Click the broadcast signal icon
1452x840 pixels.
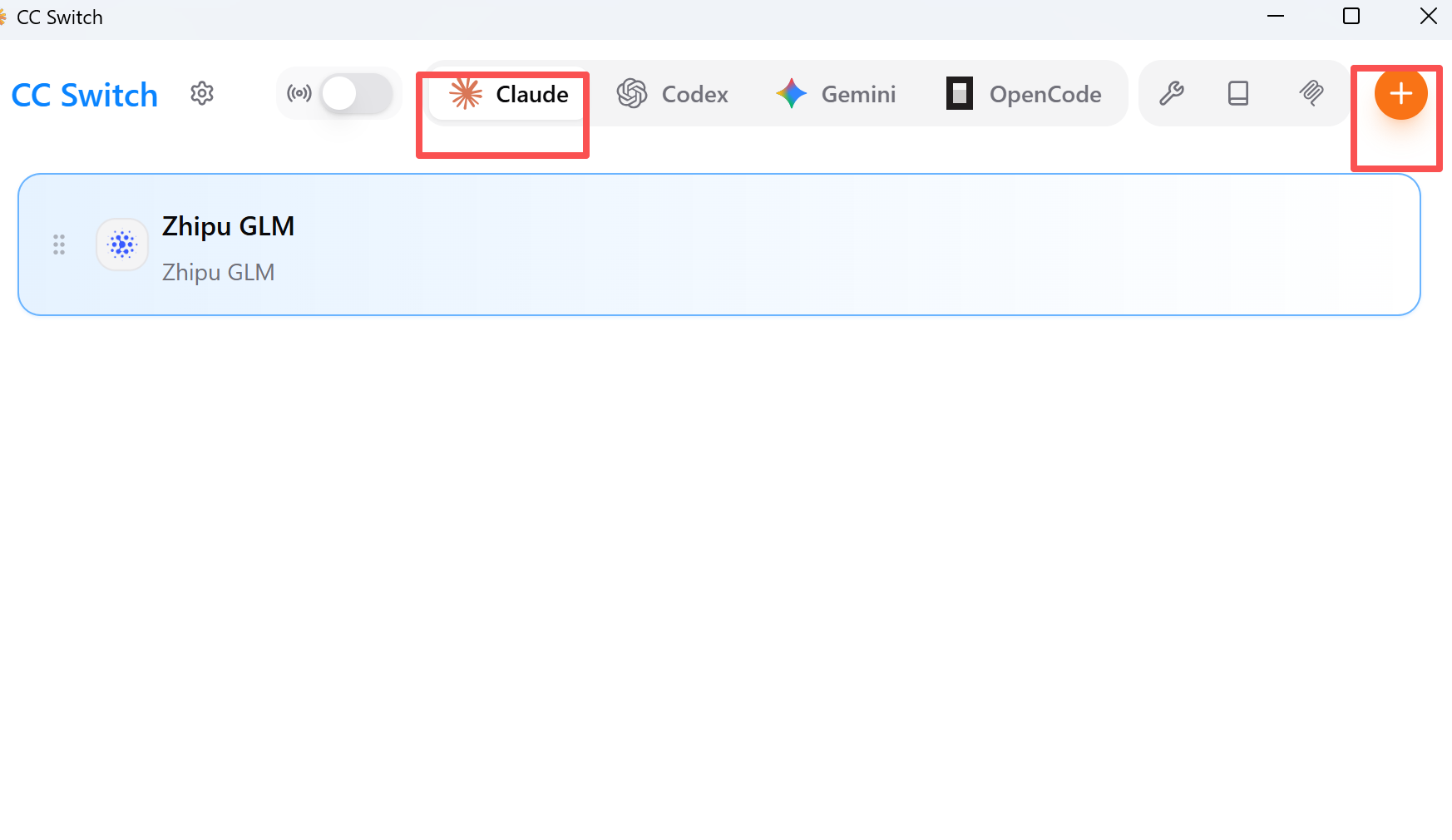(x=299, y=93)
